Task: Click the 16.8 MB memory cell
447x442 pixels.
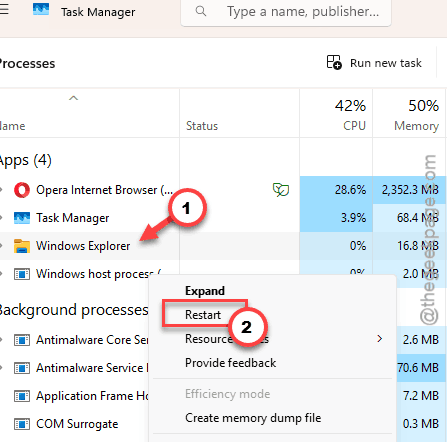Action: 410,246
